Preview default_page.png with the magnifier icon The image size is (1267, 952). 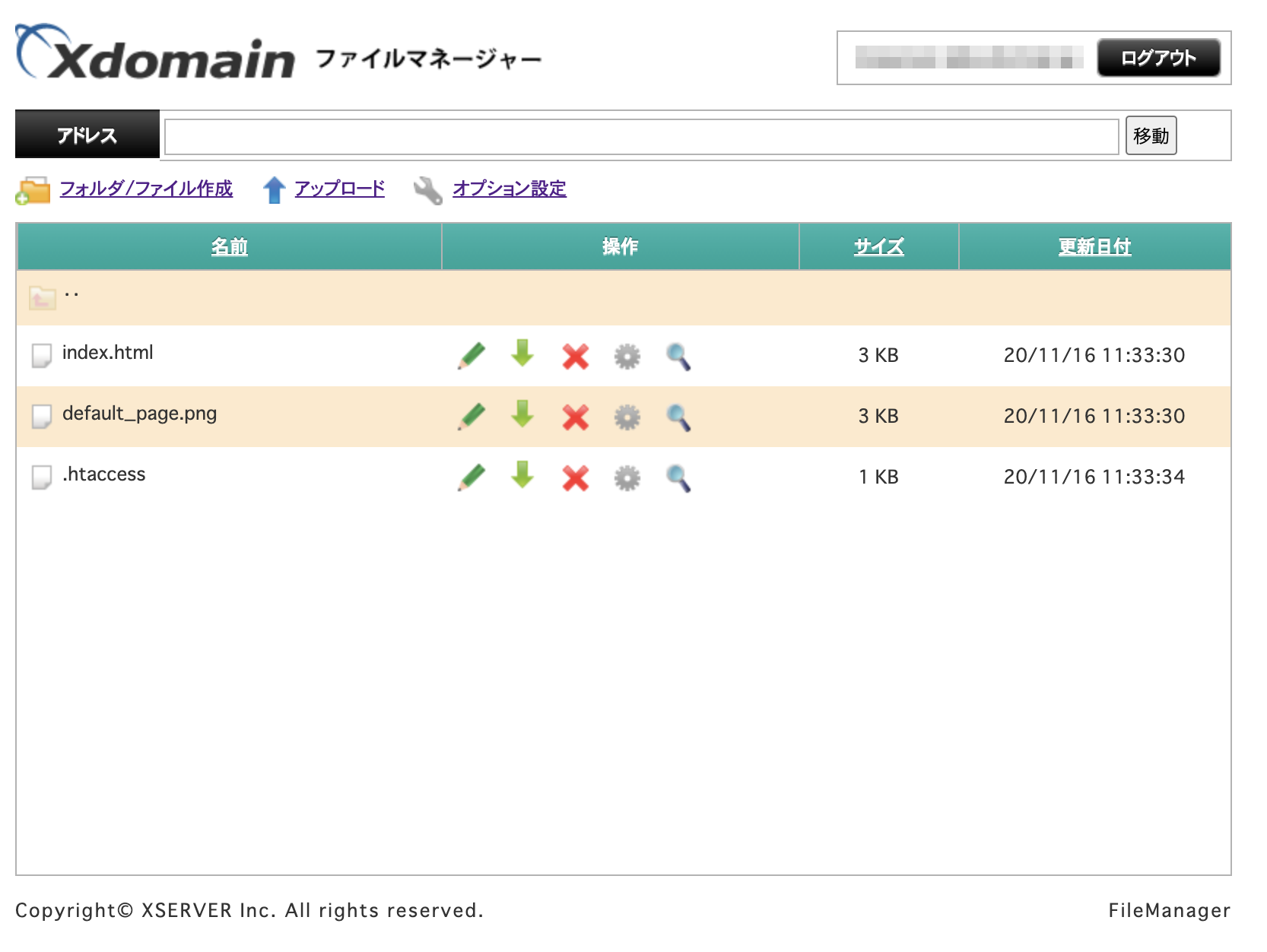[679, 416]
